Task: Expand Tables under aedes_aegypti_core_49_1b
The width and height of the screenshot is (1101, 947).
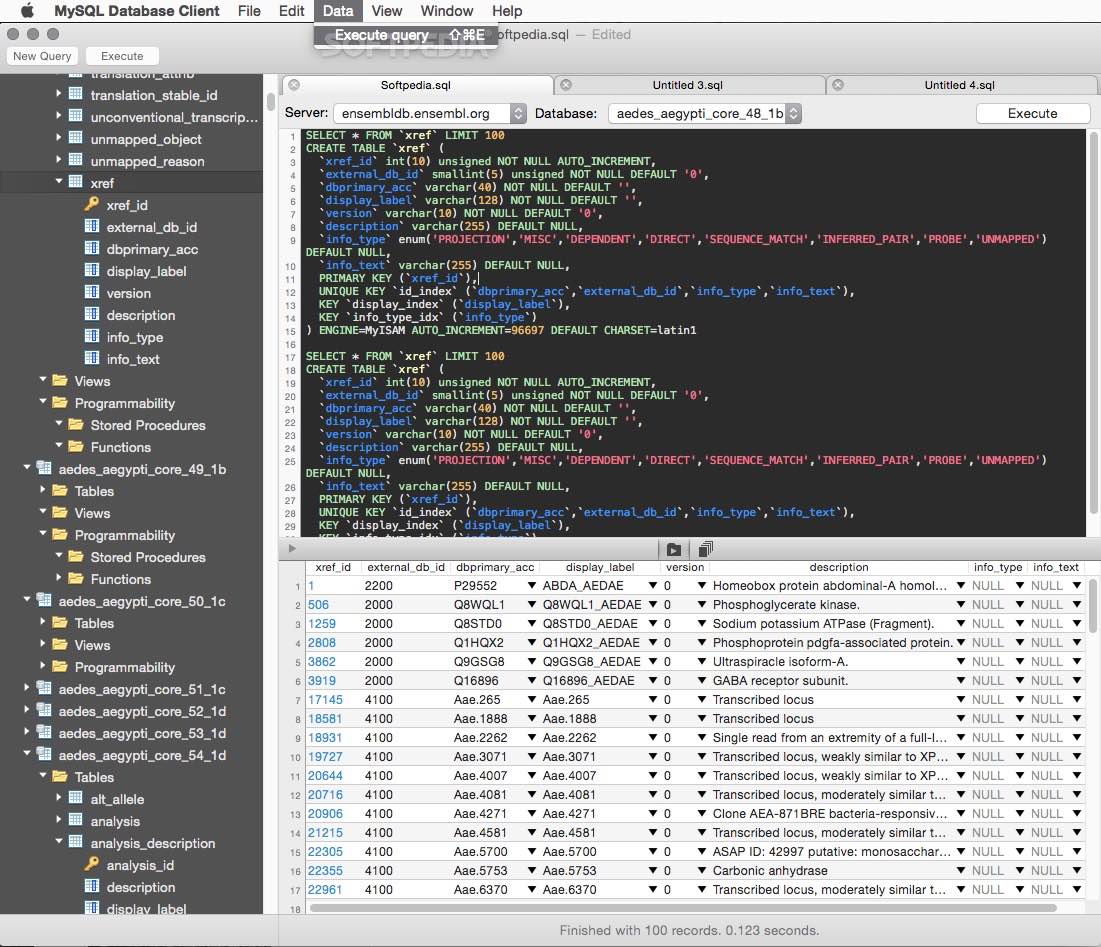Action: (43, 489)
